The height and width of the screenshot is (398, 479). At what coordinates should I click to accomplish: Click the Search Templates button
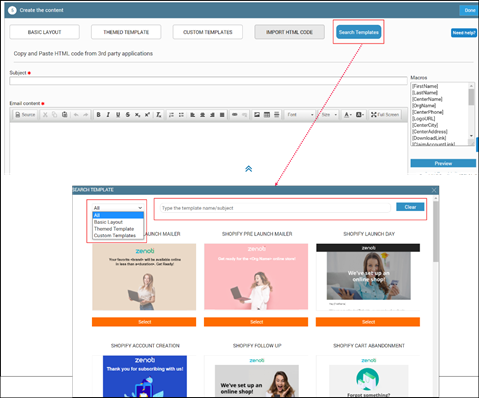point(359,32)
